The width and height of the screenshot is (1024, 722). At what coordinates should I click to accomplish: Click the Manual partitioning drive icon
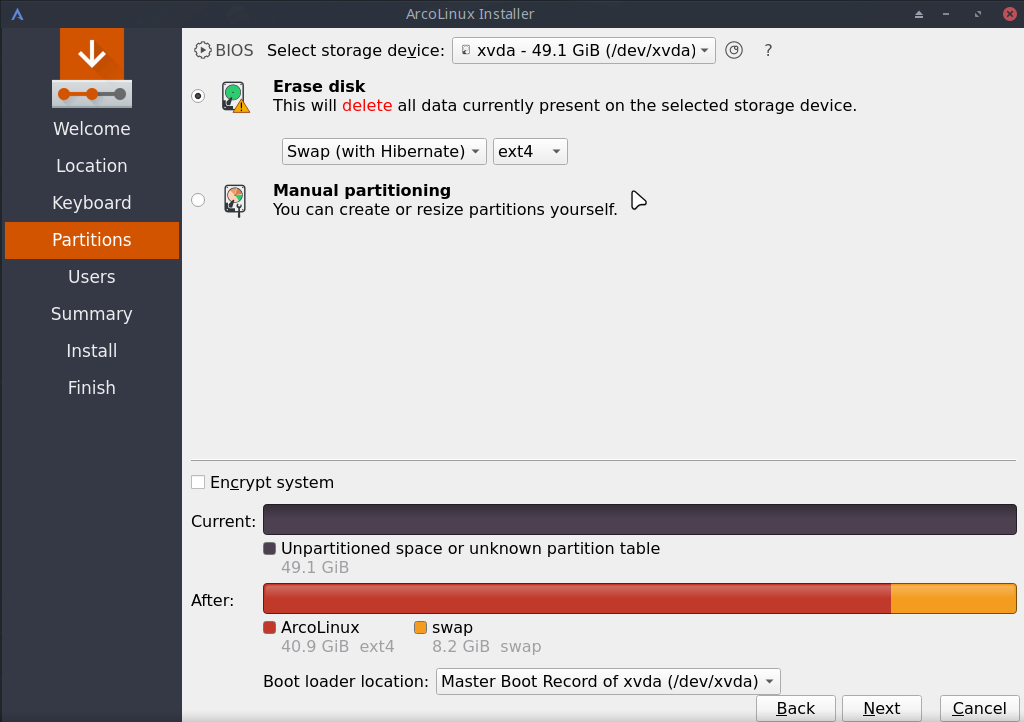(x=235, y=200)
